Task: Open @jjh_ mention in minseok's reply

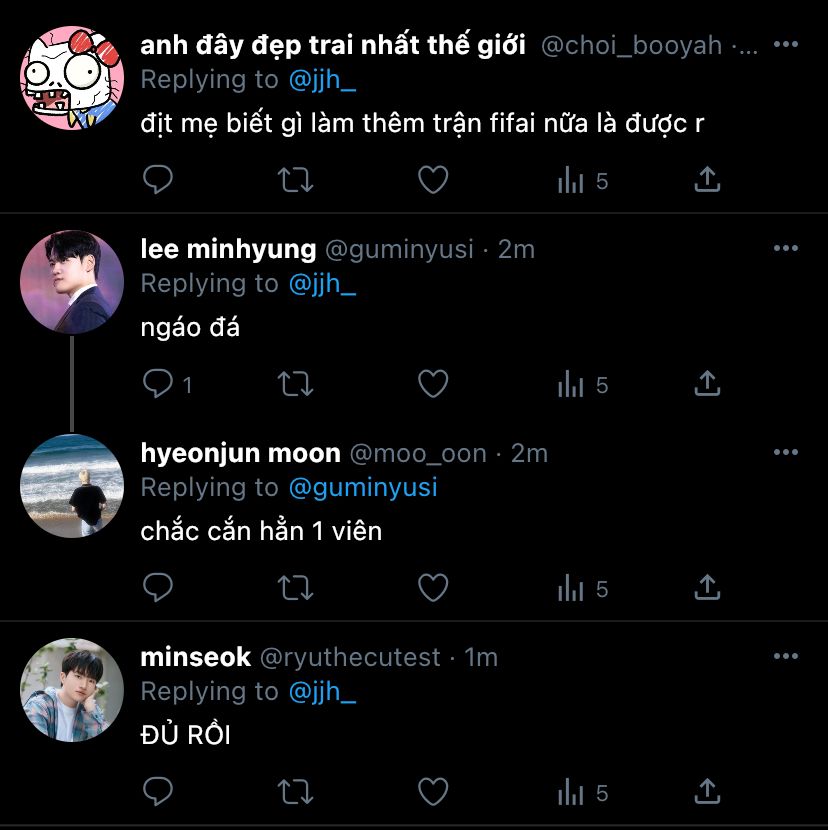Action: tap(322, 691)
